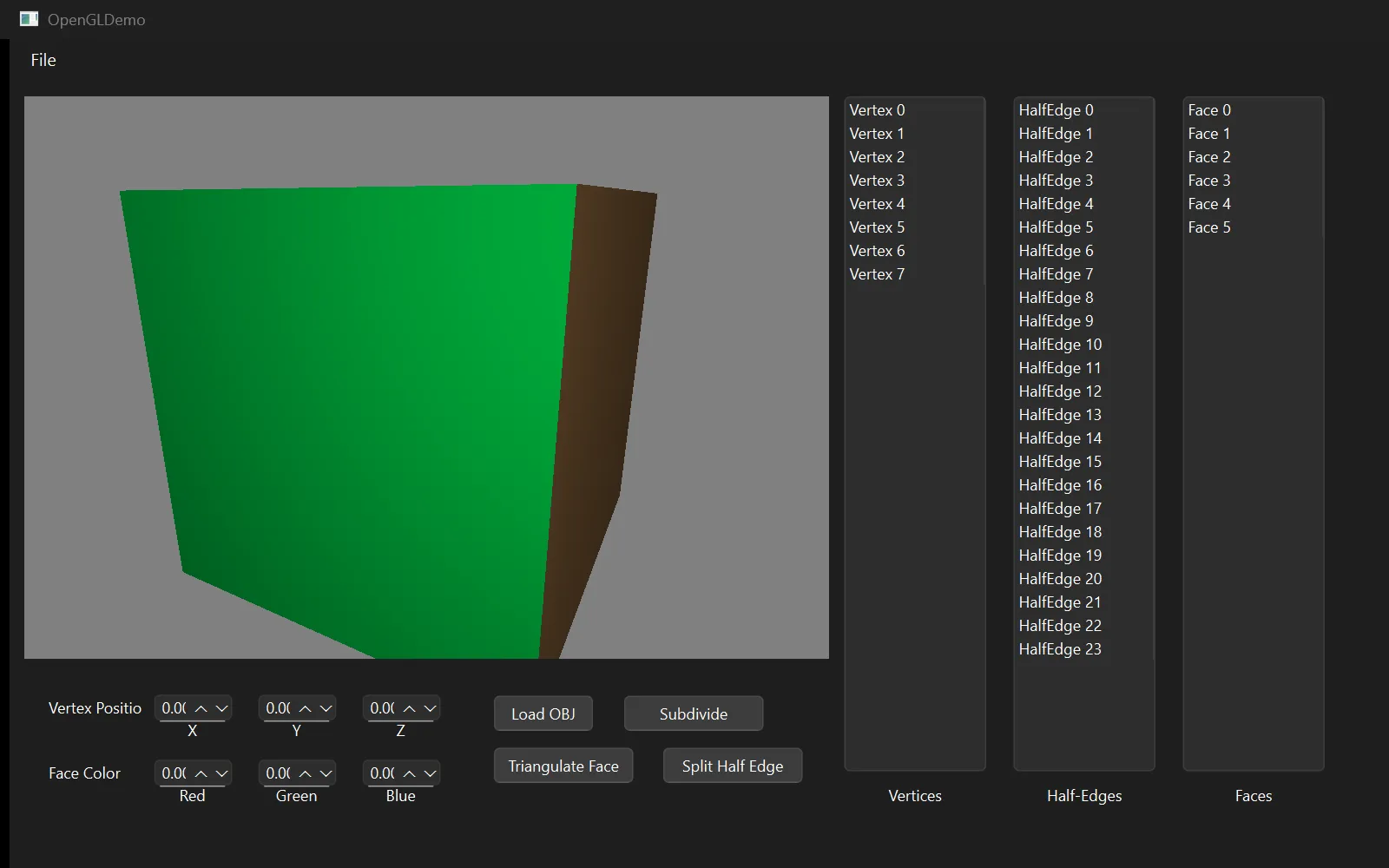Increase Face Color Green value with up arrow
This screenshot has height=868, width=1389.
(306, 773)
